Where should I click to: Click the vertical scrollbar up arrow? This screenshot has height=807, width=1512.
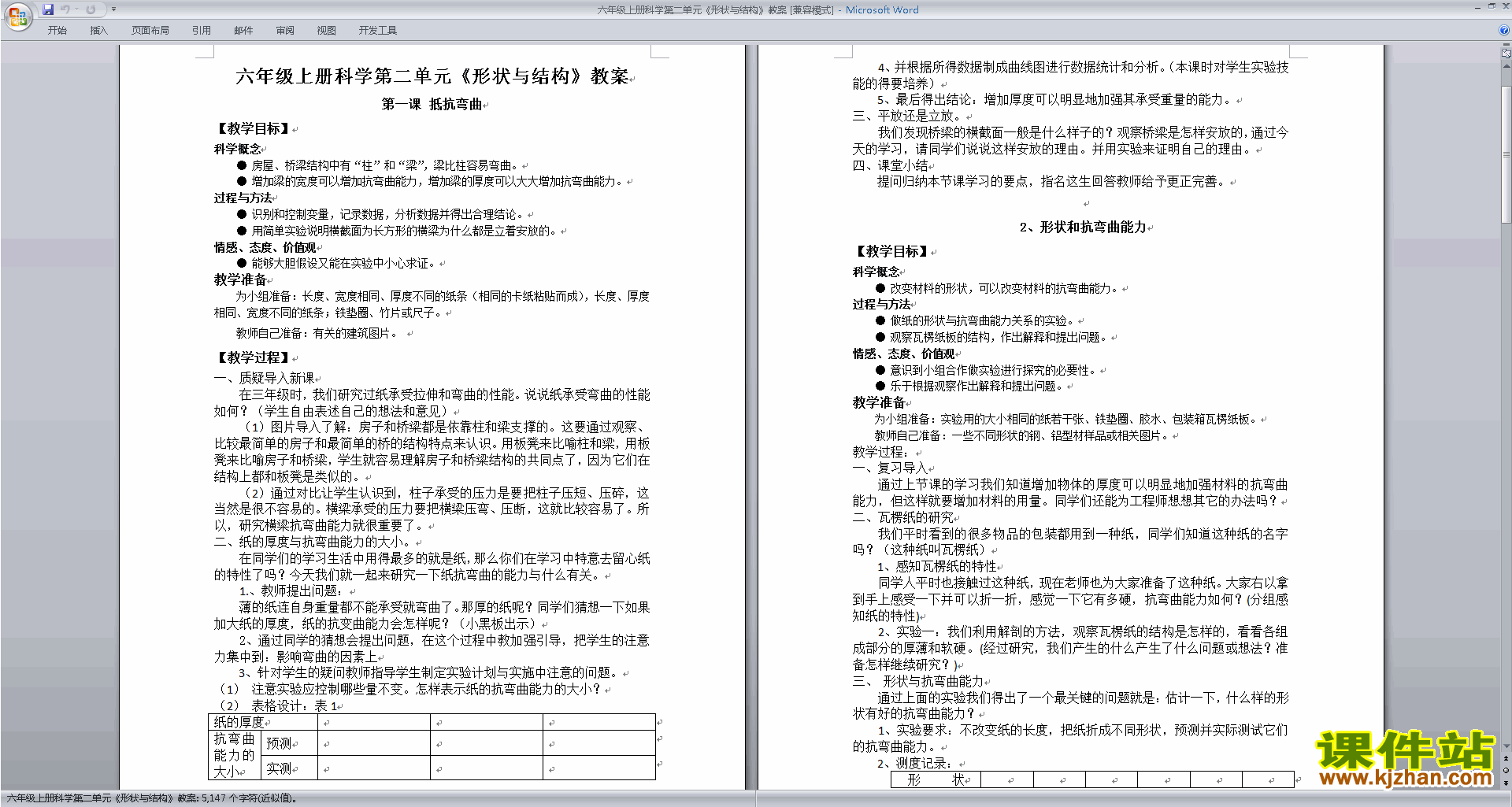pos(1506,66)
